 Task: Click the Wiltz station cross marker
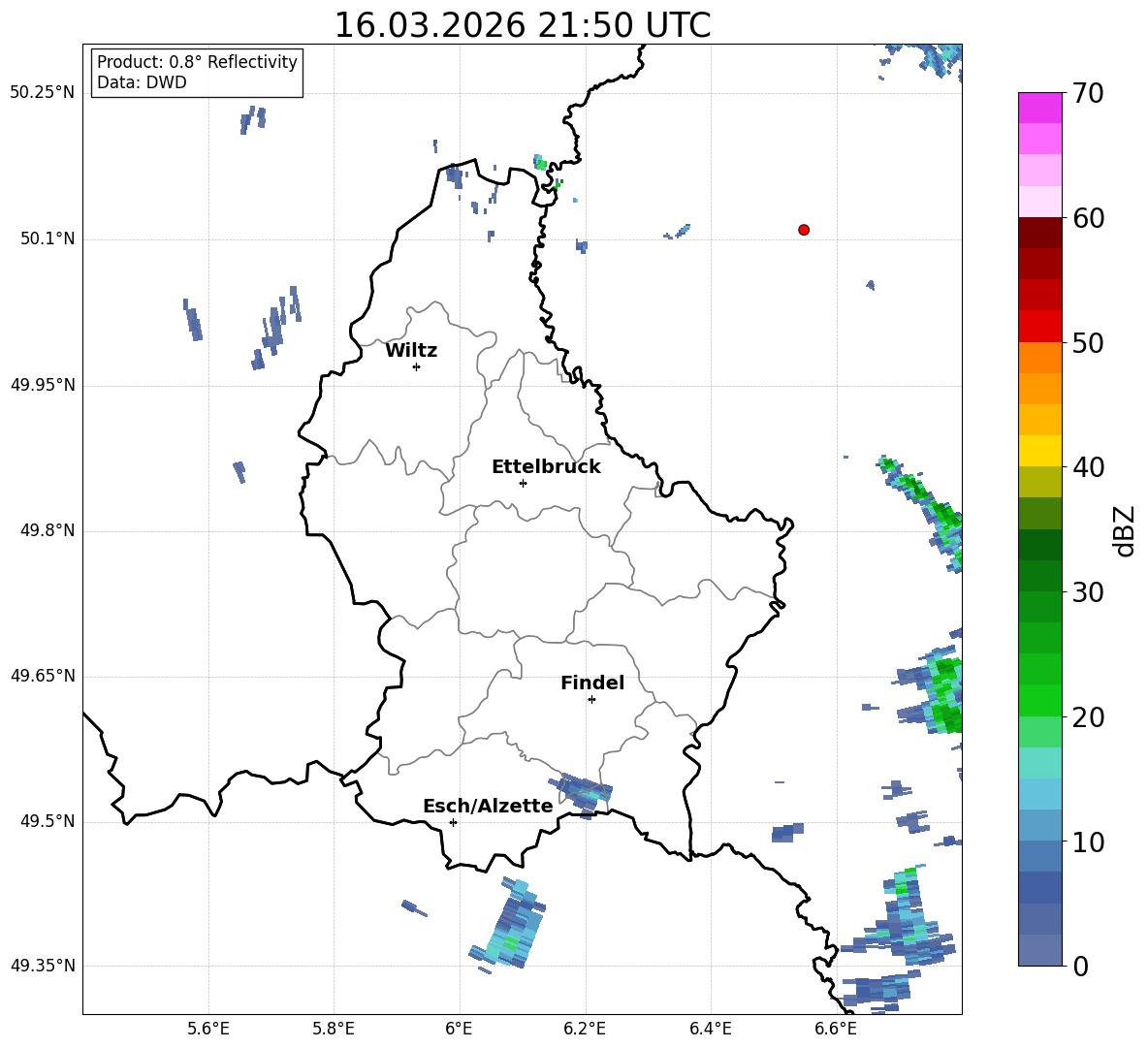tap(417, 366)
